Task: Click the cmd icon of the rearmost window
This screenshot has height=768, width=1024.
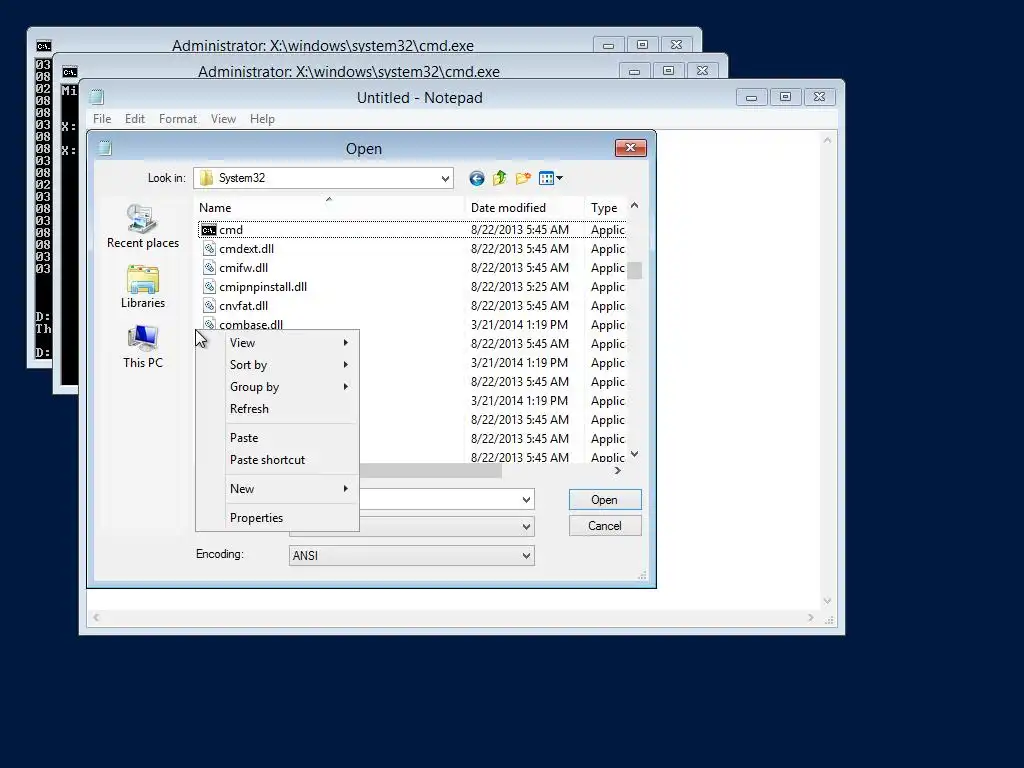Action: tap(44, 46)
